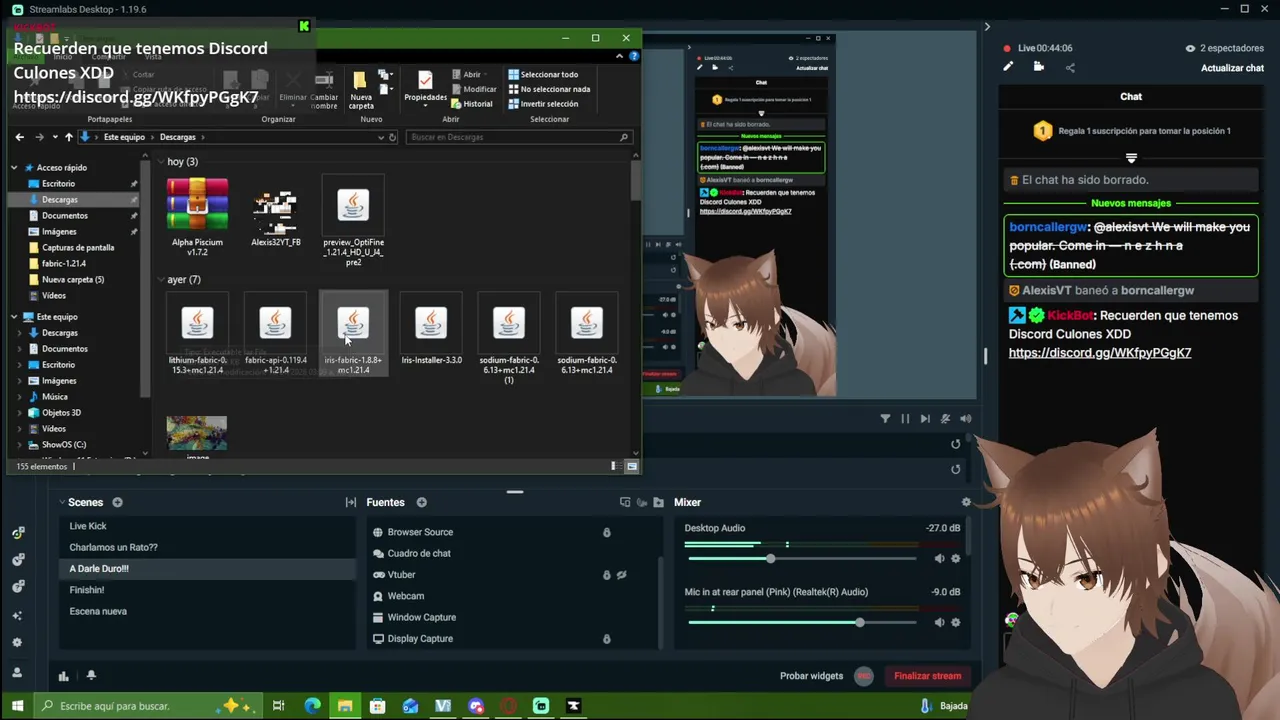Collapse Acceso rápido in Explorer tree
1280x720 pixels.
click(15, 168)
